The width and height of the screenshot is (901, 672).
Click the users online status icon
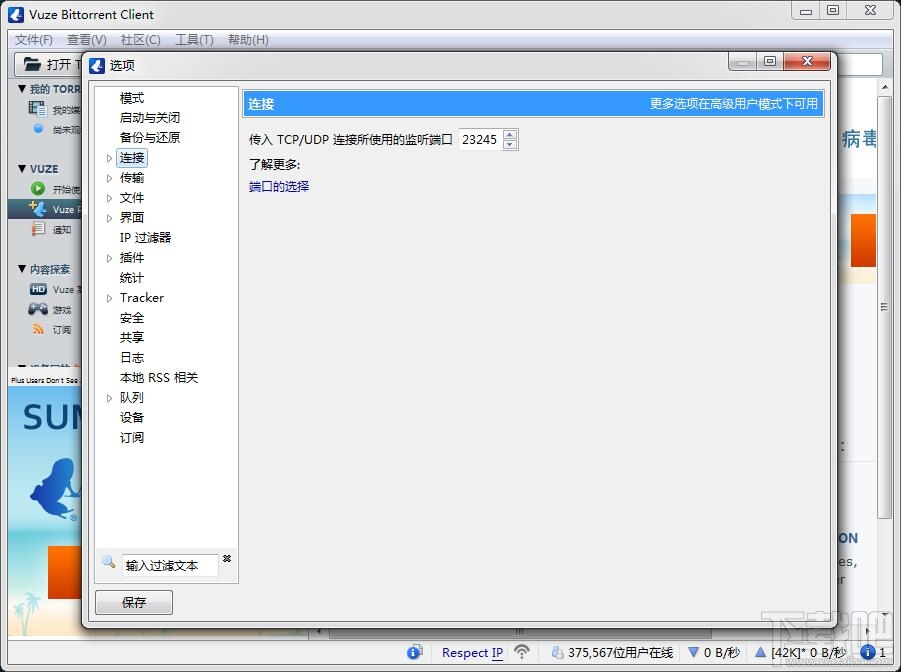pos(557,652)
